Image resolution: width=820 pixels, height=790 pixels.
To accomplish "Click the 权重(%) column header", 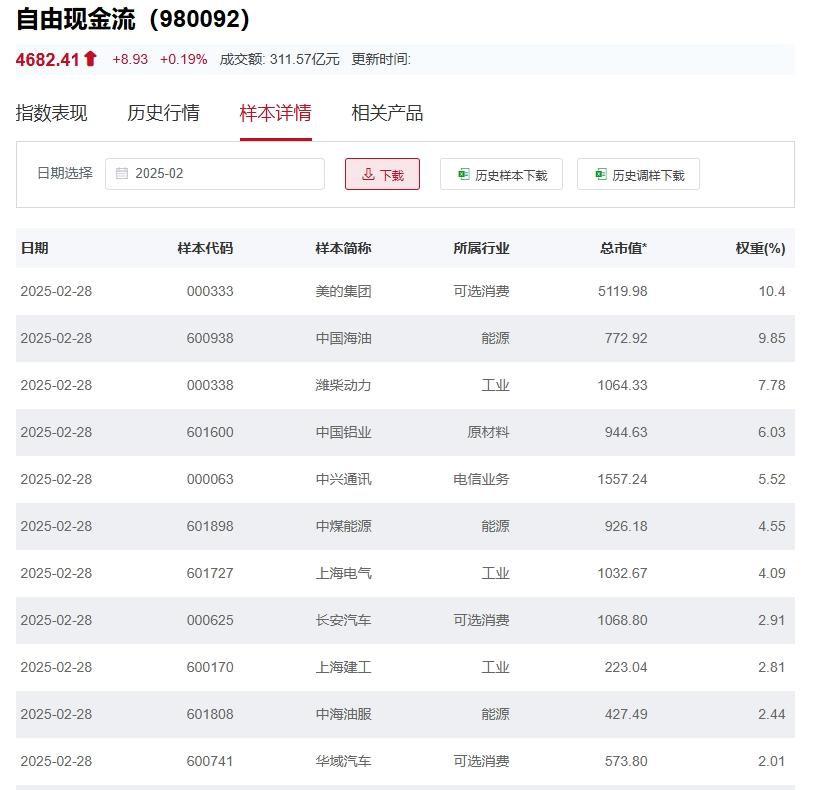I will (760, 248).
